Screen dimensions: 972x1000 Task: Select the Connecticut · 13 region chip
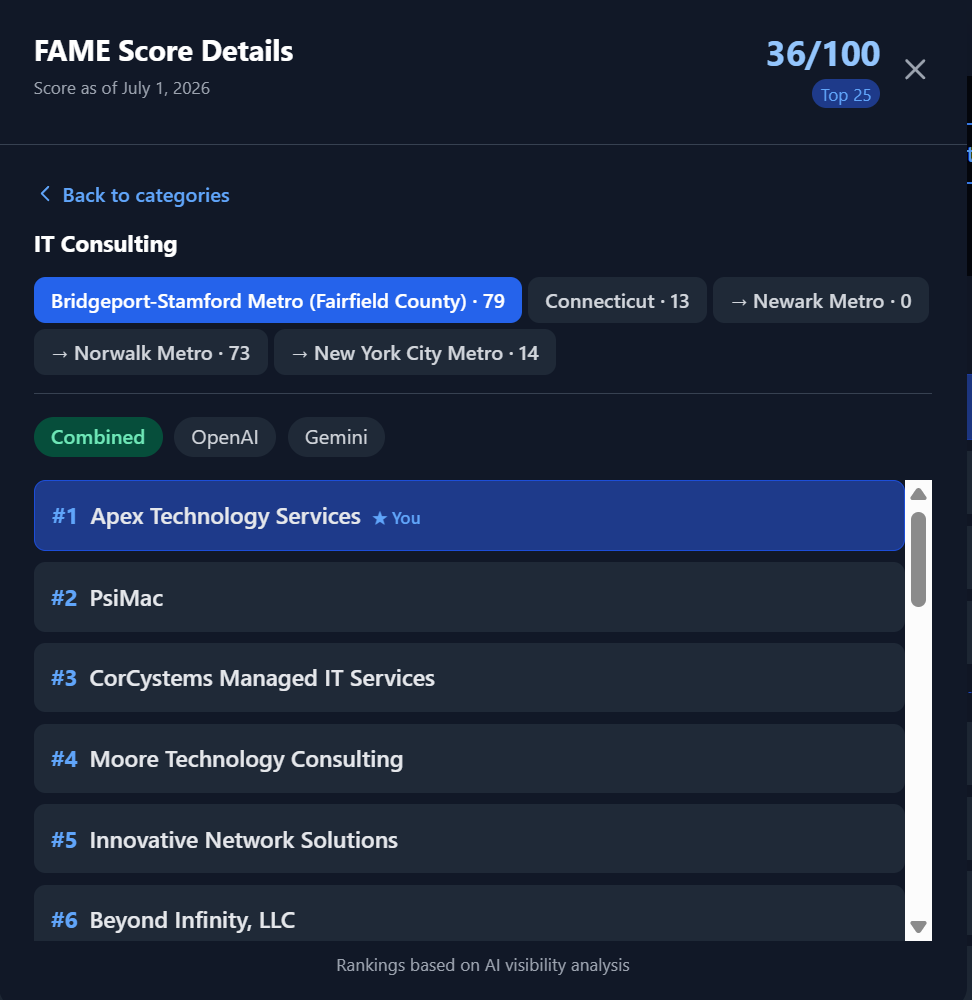tap(617, 300)
